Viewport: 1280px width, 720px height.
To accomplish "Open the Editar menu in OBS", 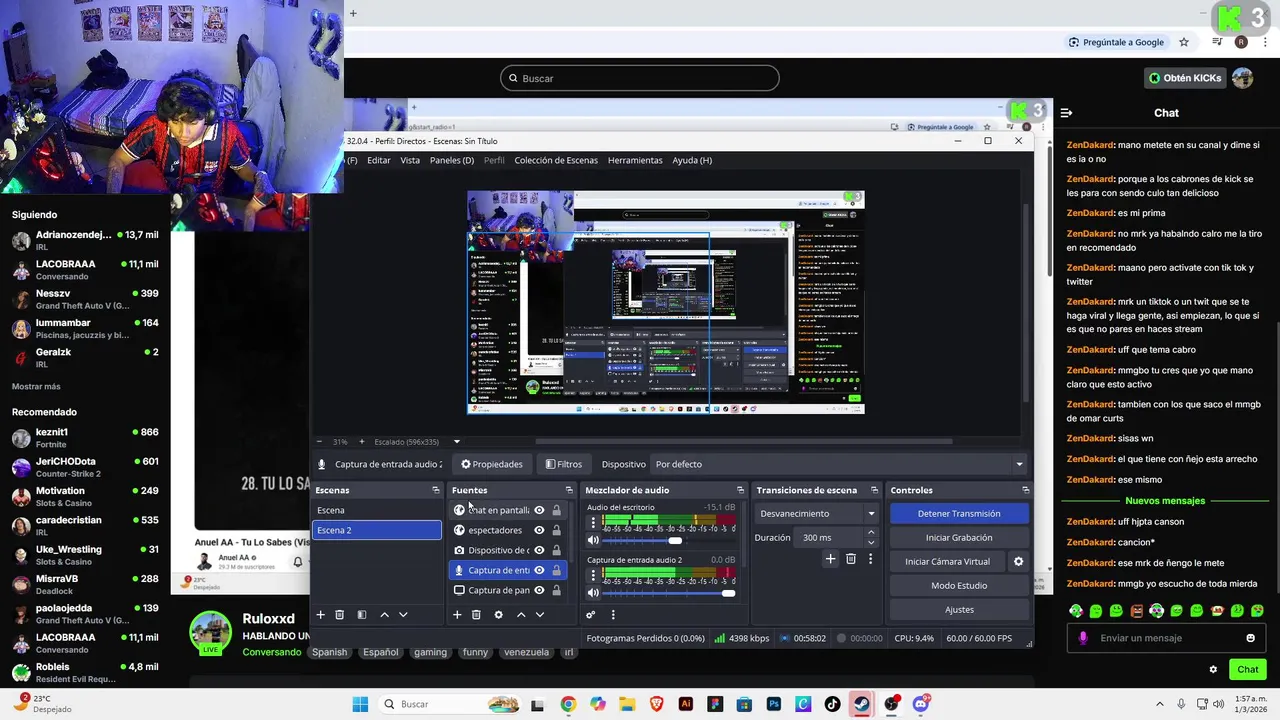I will tap(379, 160).
